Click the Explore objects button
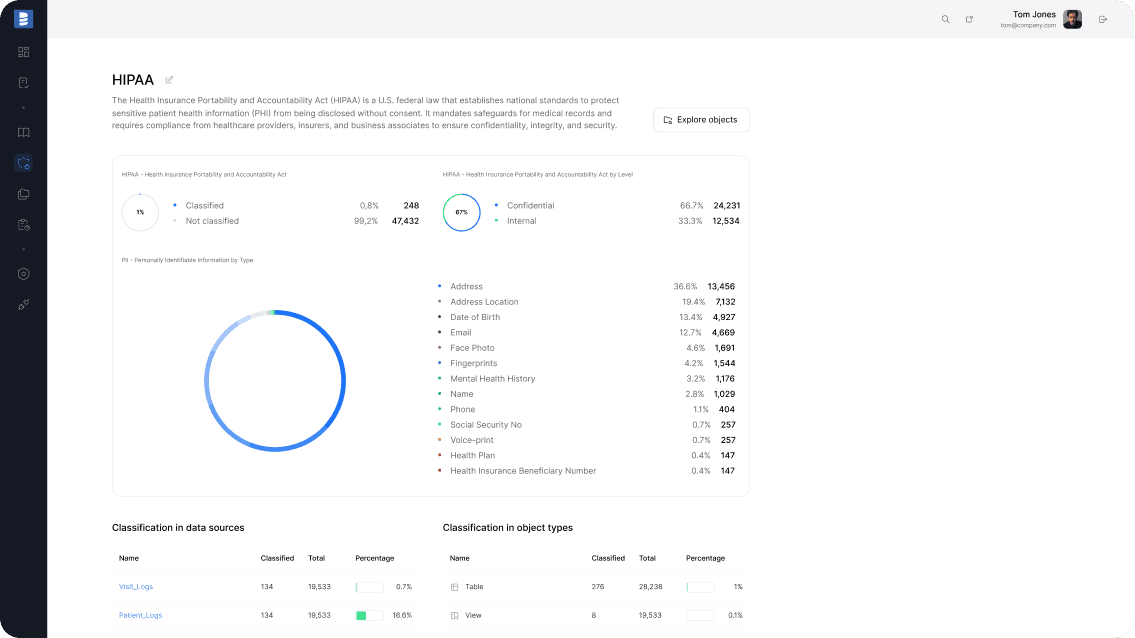This screenshot has height=638, width=1135. click(701, 119)
